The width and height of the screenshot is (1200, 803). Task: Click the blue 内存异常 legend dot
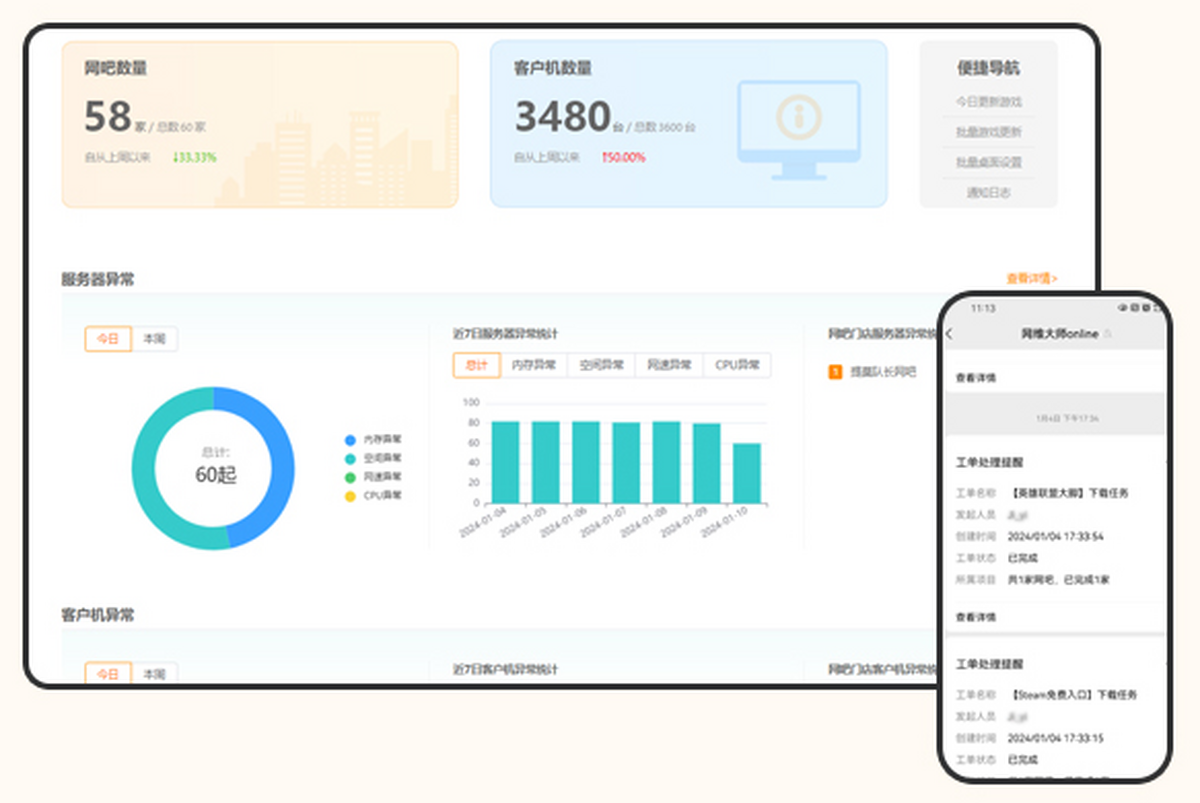pos(350,439)
